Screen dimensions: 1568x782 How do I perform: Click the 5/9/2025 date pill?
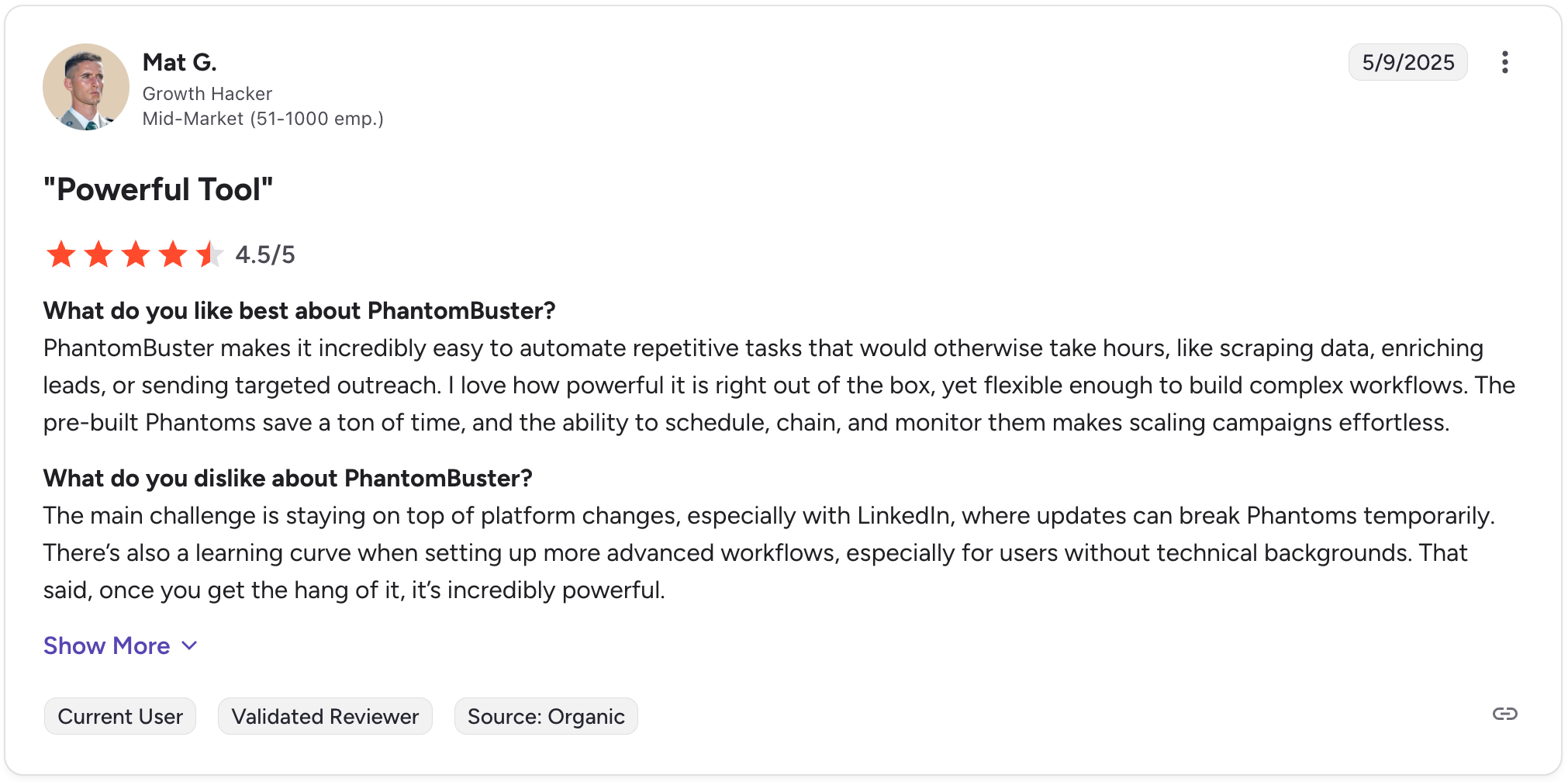pos(1407,62)
